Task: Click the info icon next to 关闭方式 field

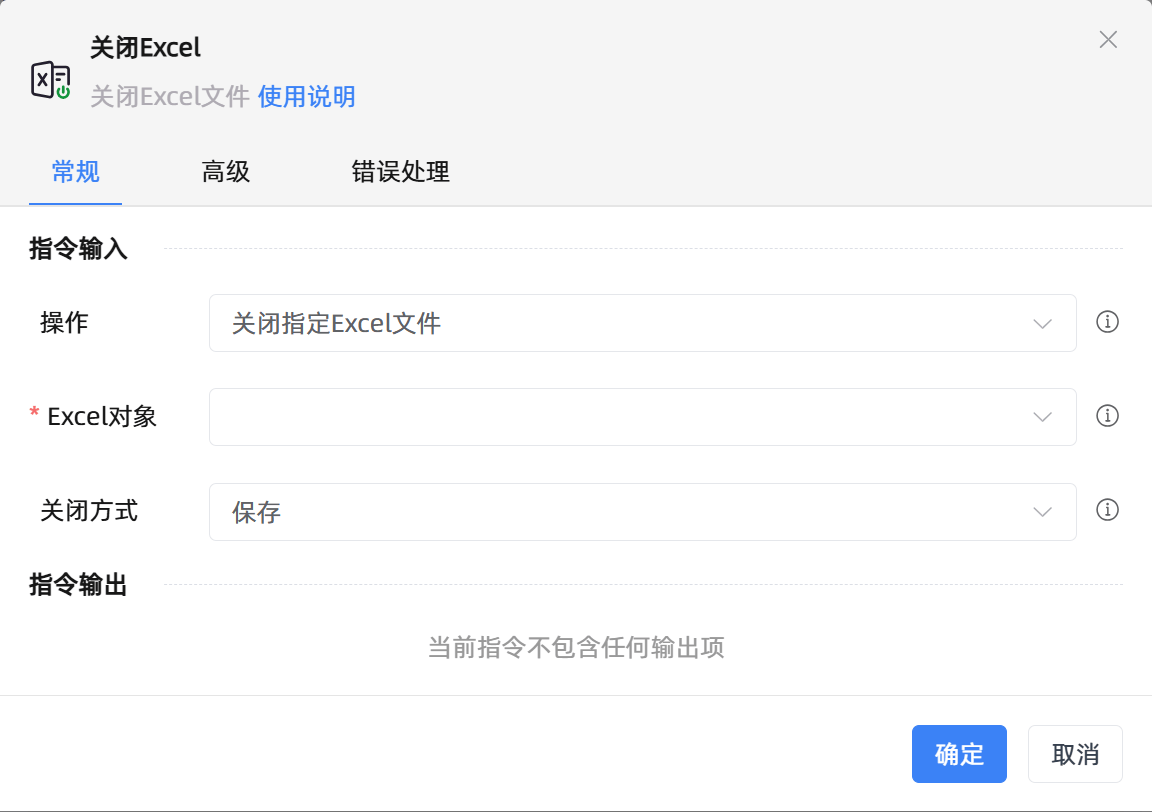Action: [x=1107, y=510]
